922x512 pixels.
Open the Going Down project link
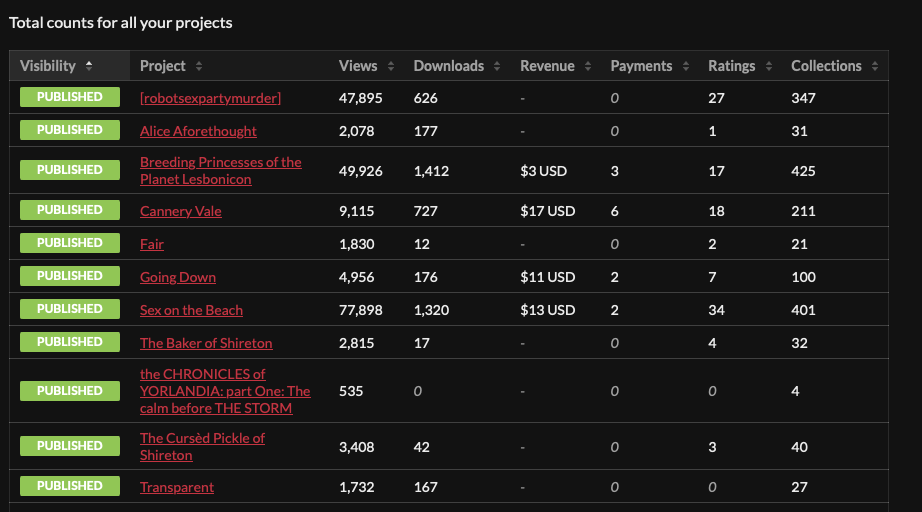(x=178, y=277)
